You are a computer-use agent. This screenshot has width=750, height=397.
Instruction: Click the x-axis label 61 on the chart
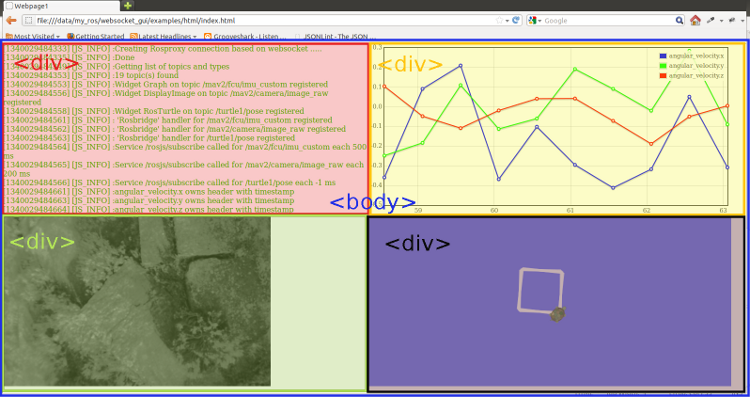pos(570,210)
